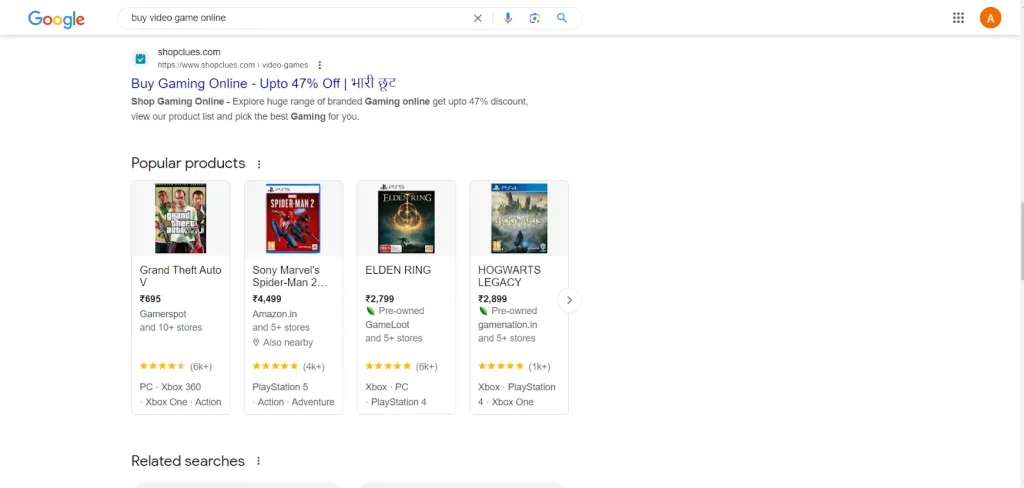Click the ₹2,899 price
The width and height of the screenshot is (1024, 488).
[492, 299]
